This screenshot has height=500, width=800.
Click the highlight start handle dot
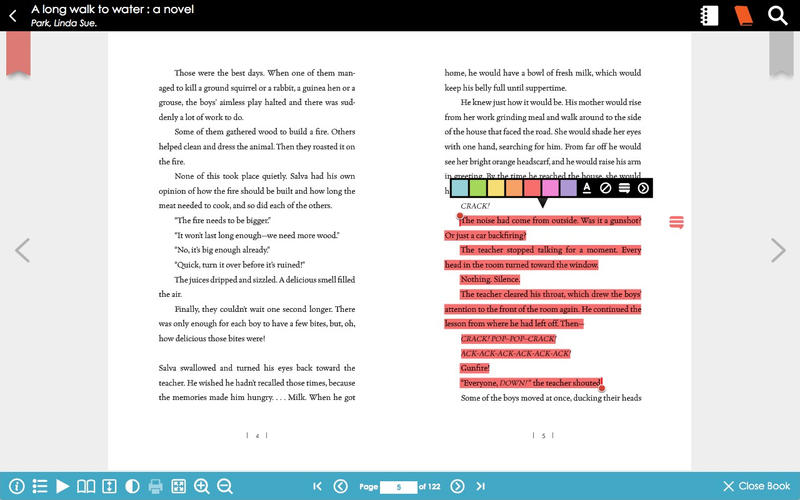click(x=460, y=216)
